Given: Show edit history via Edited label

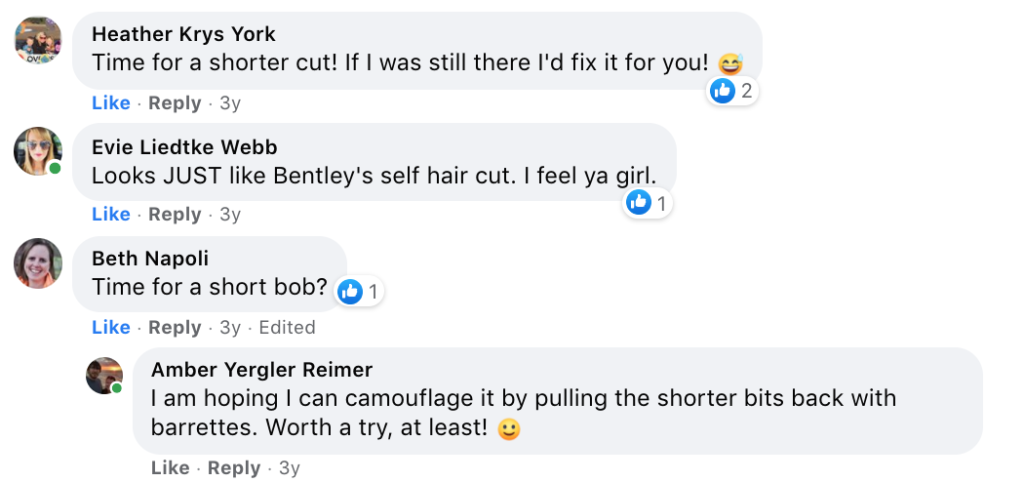Looking at the screenshot, I should point(287,327).
